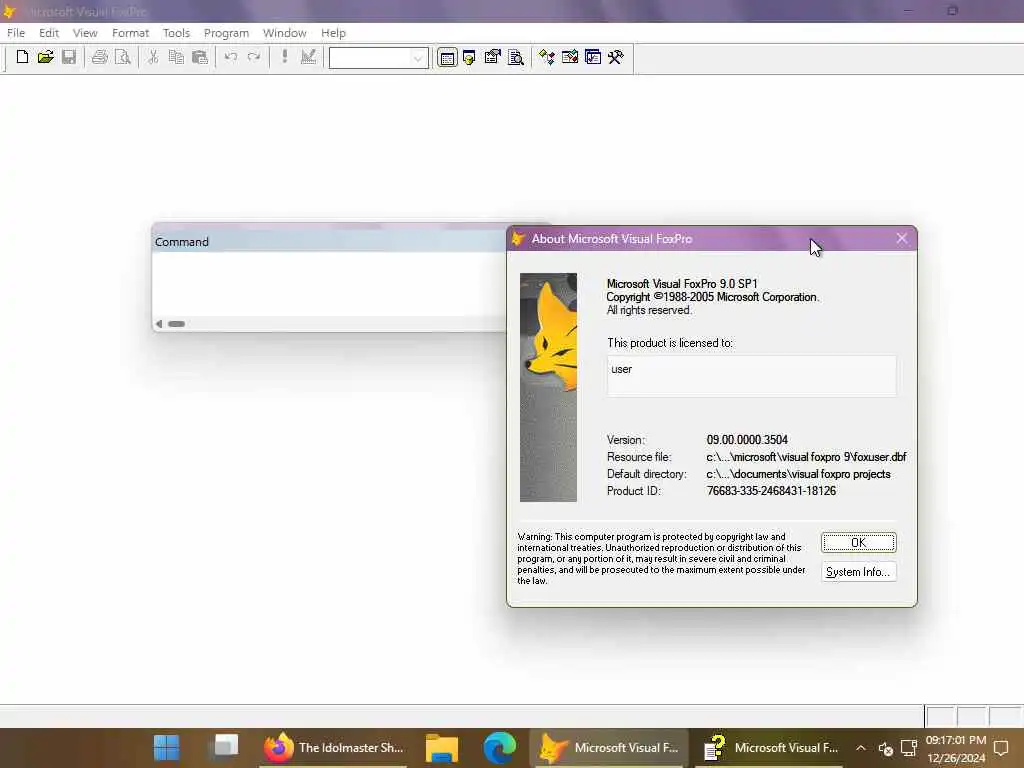The image size is (1024, 768).
Task: Click the Copy toolbar icon
Action: 176,57
